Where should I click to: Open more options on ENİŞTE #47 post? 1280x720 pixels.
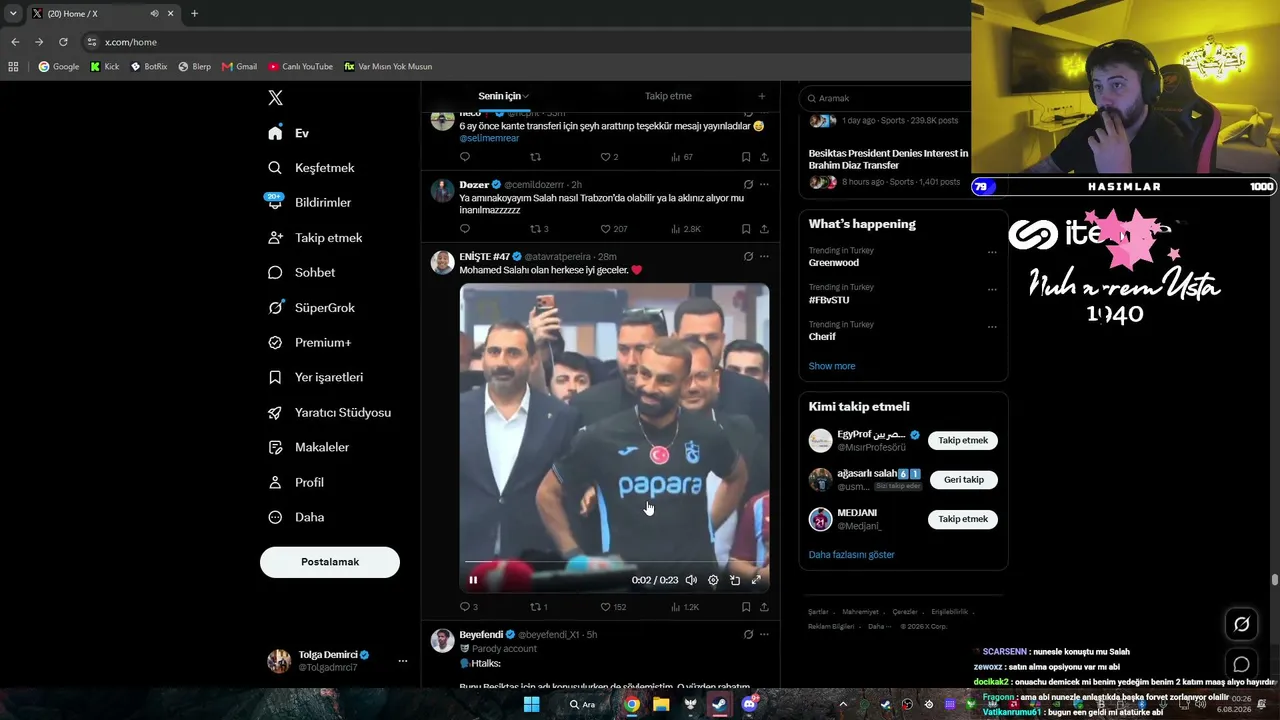764,257
